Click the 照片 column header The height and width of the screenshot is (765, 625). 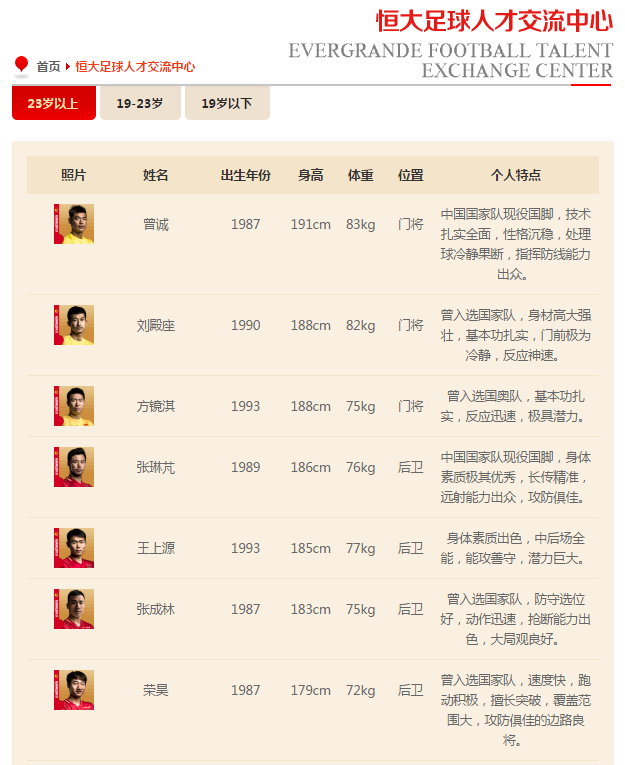74,175
